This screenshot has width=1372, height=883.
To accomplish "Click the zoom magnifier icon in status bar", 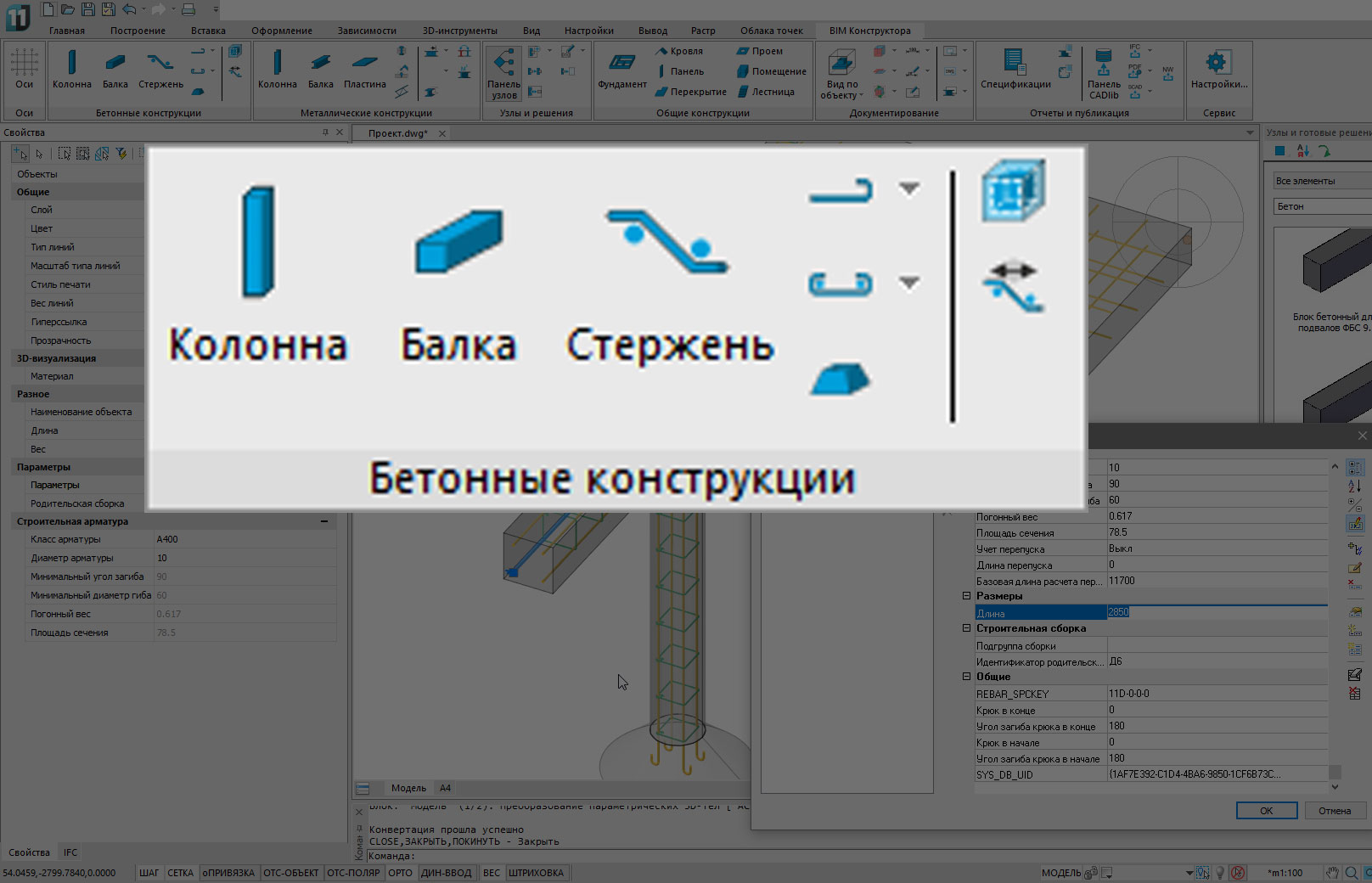I will click(x=1351, y=873).
